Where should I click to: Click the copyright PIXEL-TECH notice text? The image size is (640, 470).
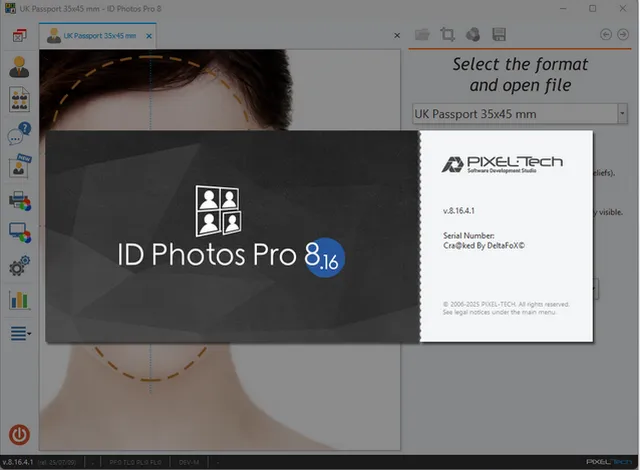(x=506, y=308)
